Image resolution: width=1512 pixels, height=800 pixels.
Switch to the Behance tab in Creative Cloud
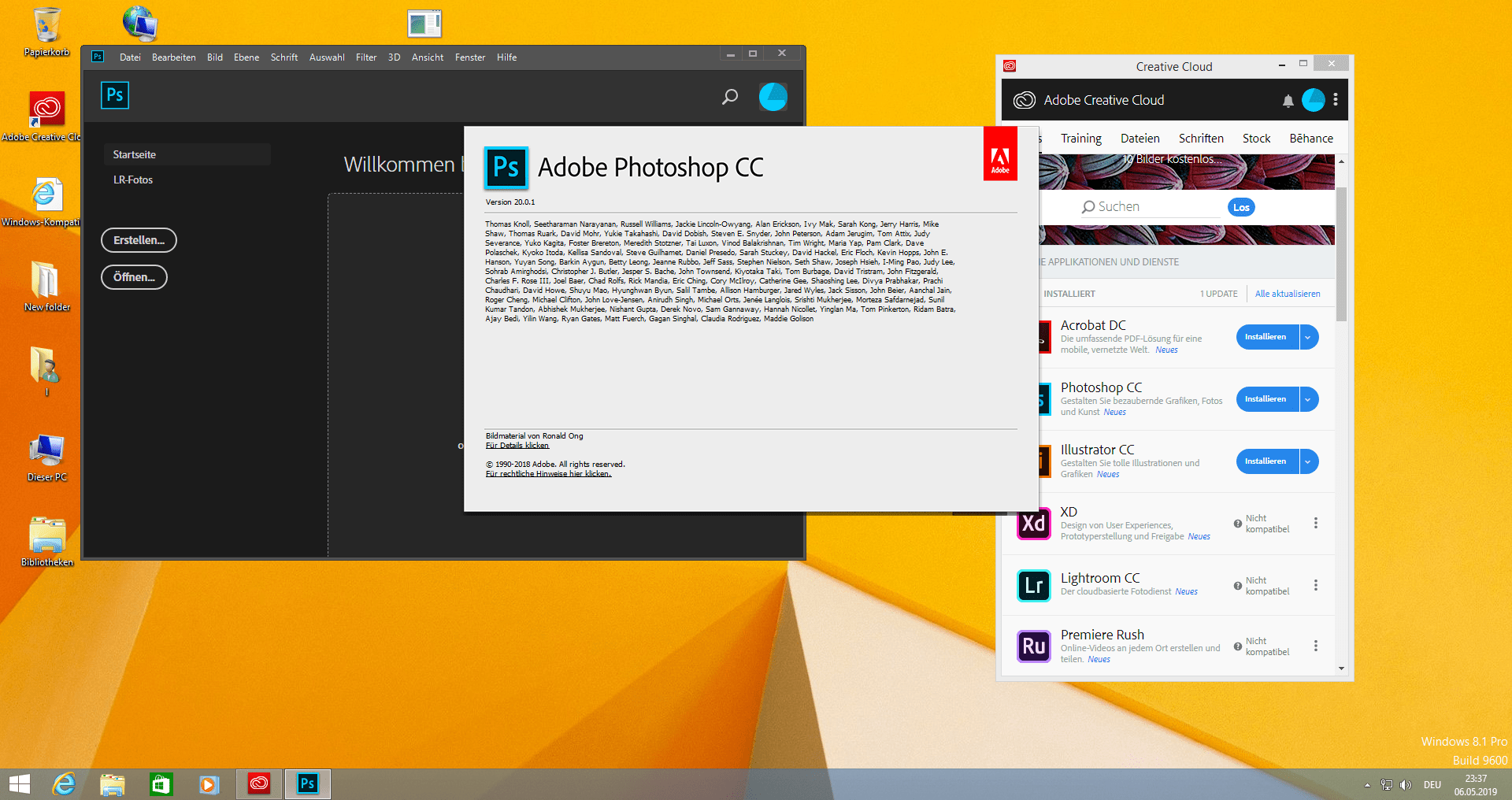[1311, 139]
